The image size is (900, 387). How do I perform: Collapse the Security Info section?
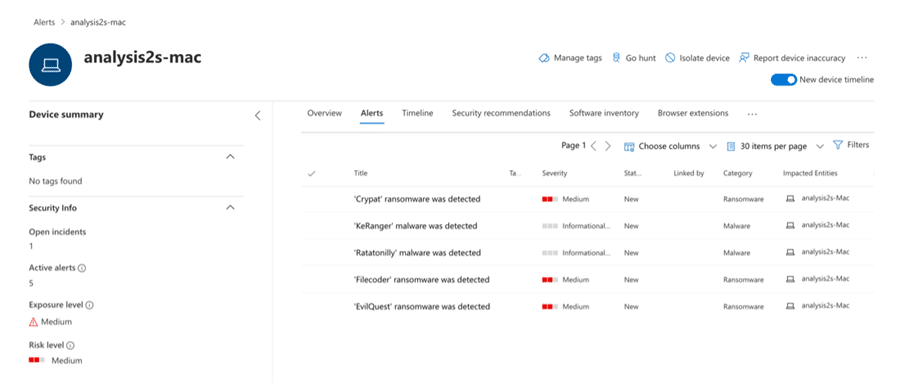231,207
